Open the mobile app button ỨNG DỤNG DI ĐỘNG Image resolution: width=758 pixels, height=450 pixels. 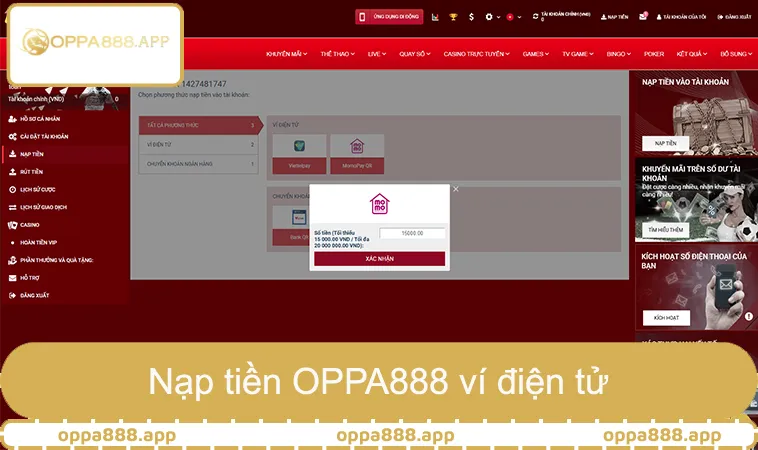[x=389, y=17]
